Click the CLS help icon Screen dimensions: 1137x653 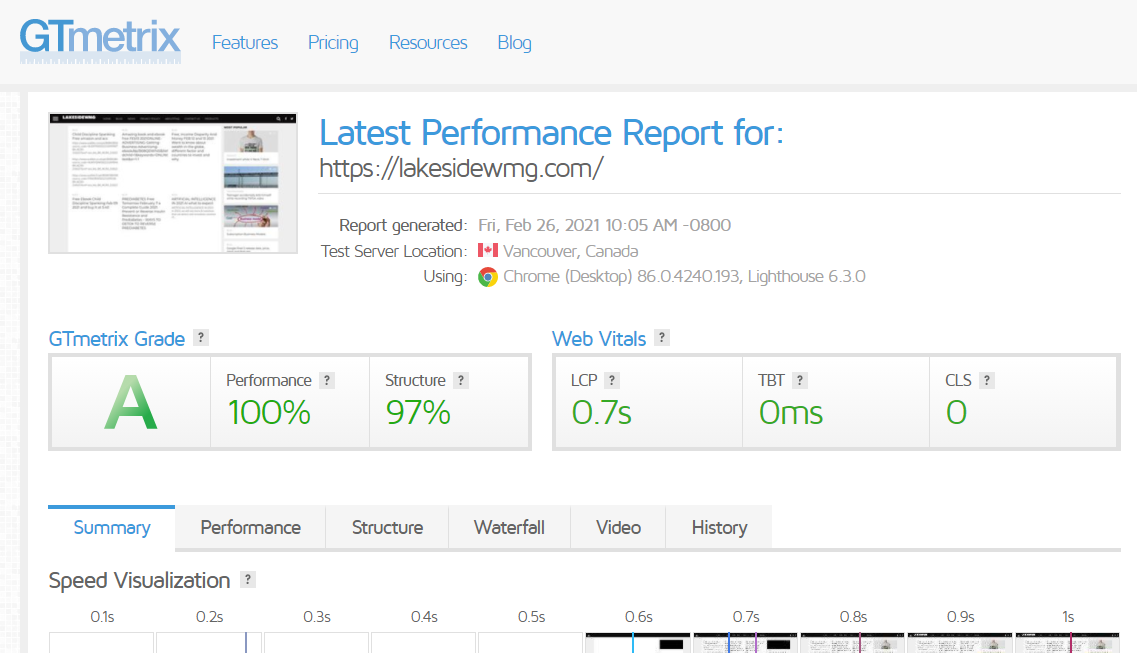[x=987, y=380]
